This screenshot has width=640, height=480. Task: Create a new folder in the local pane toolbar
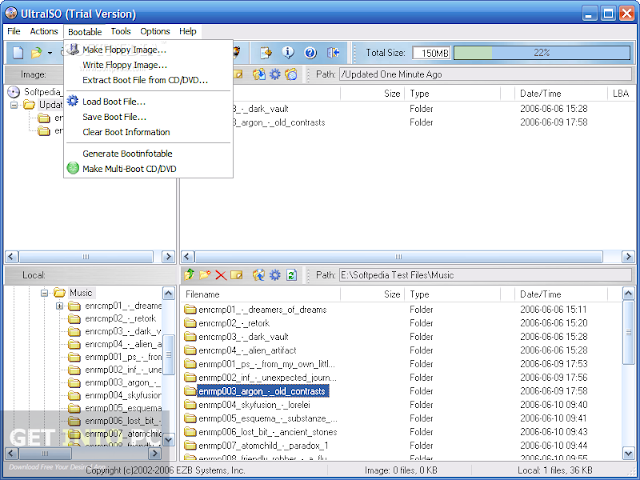(x=205, y=275)
